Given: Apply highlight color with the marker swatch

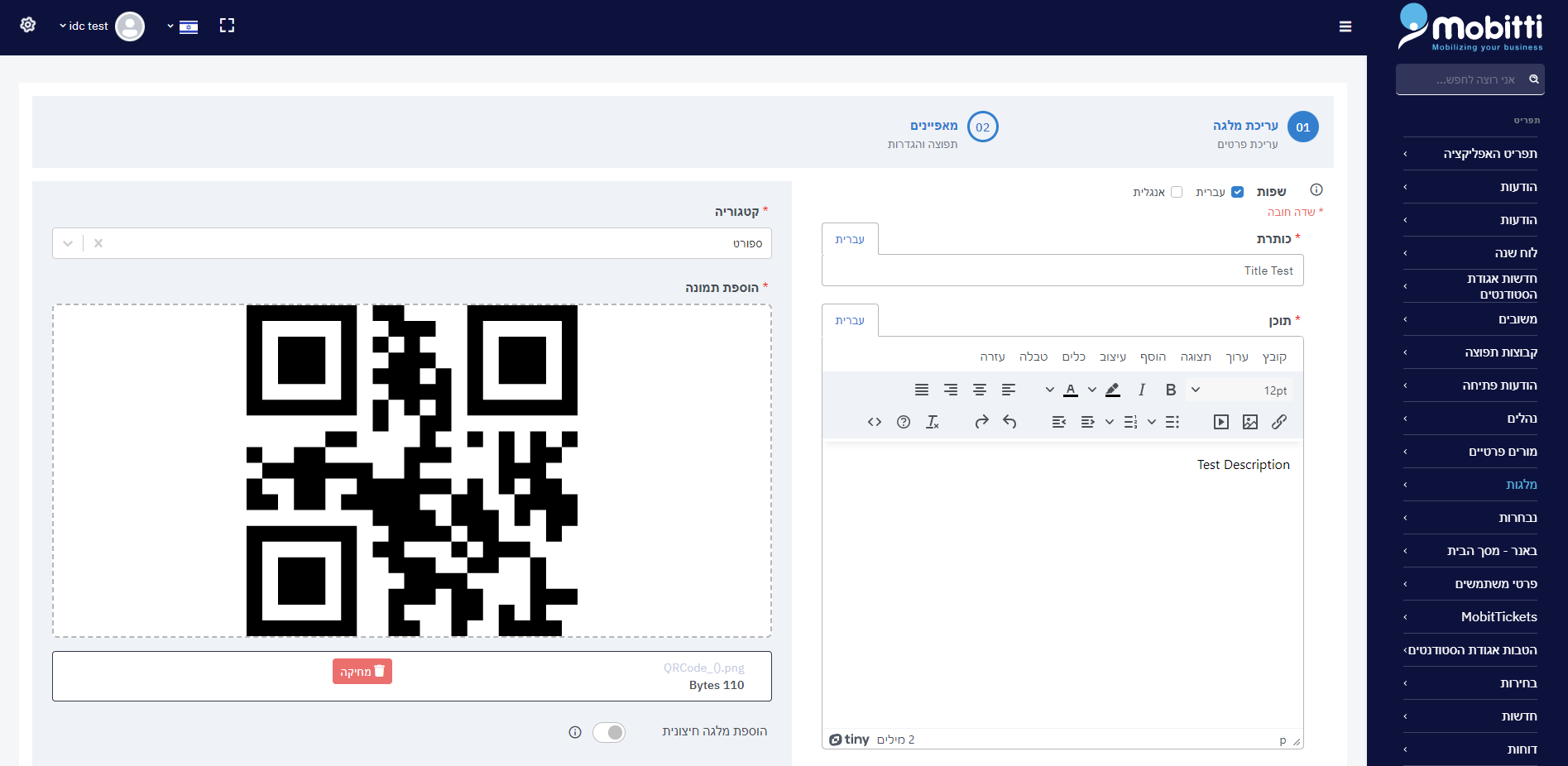Looking at the screenshot, I should coord(1113,390).
